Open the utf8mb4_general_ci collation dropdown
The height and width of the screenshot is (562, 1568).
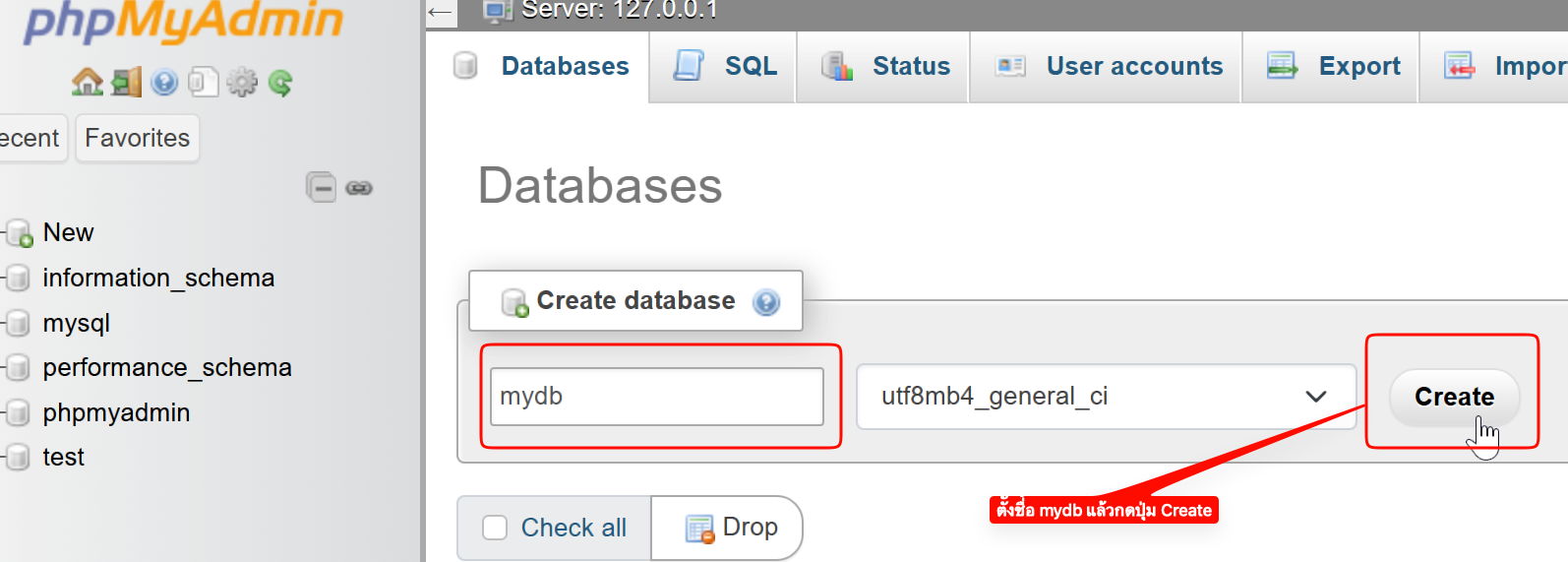pyautogui.click(x=1106, y=397)
